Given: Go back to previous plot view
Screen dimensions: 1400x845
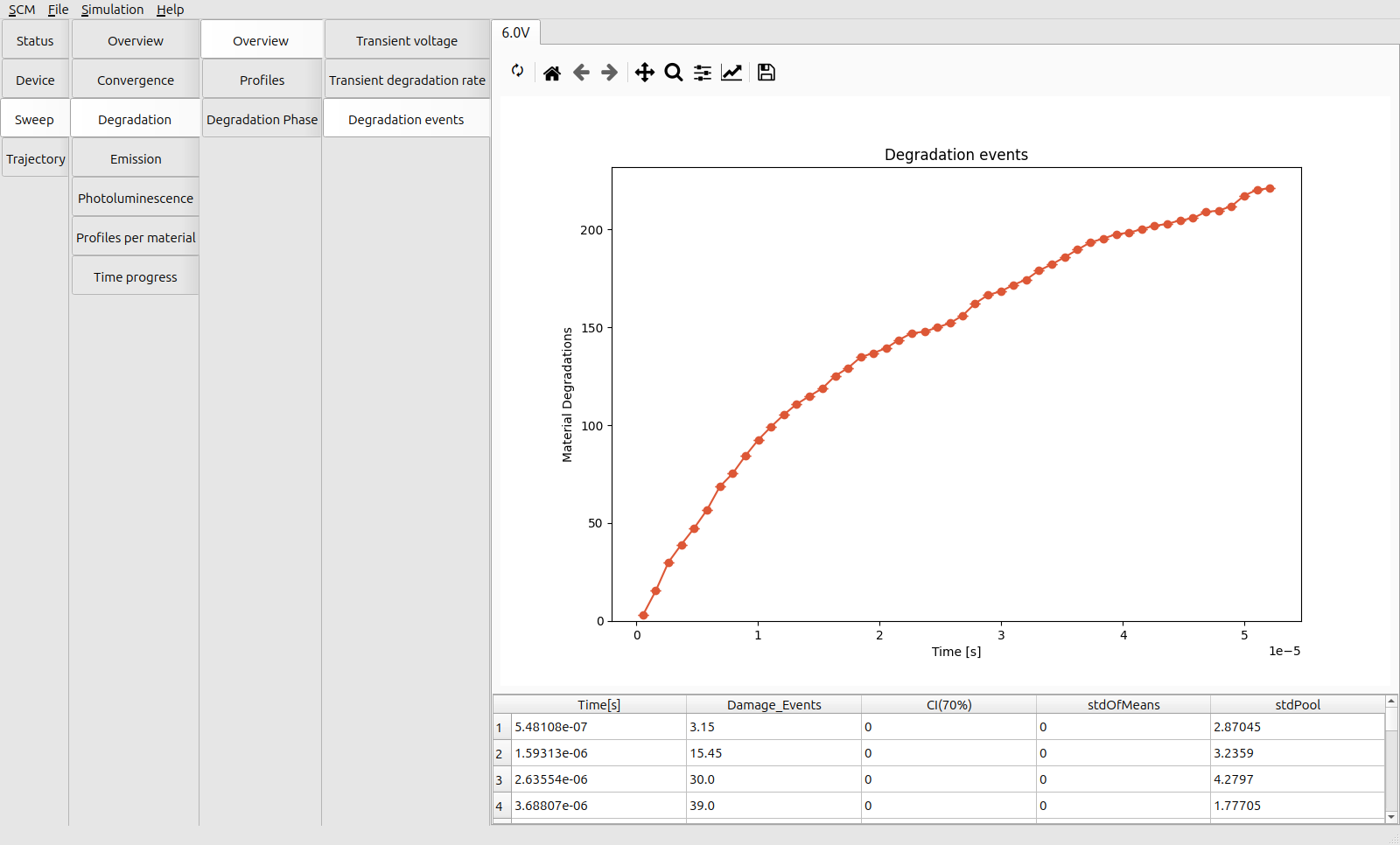Looking at the screenshot, I should tap(581, 73).
